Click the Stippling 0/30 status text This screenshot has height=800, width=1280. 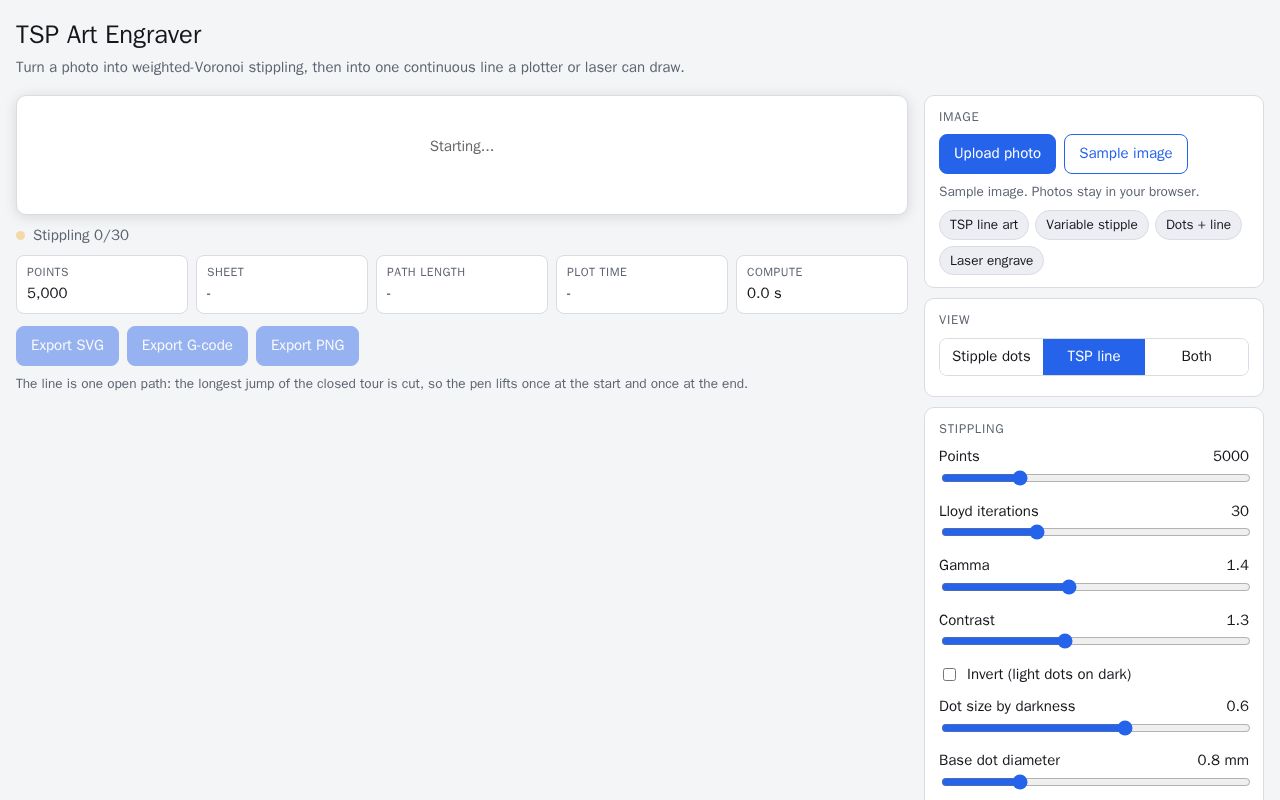(x=81, y=235)
